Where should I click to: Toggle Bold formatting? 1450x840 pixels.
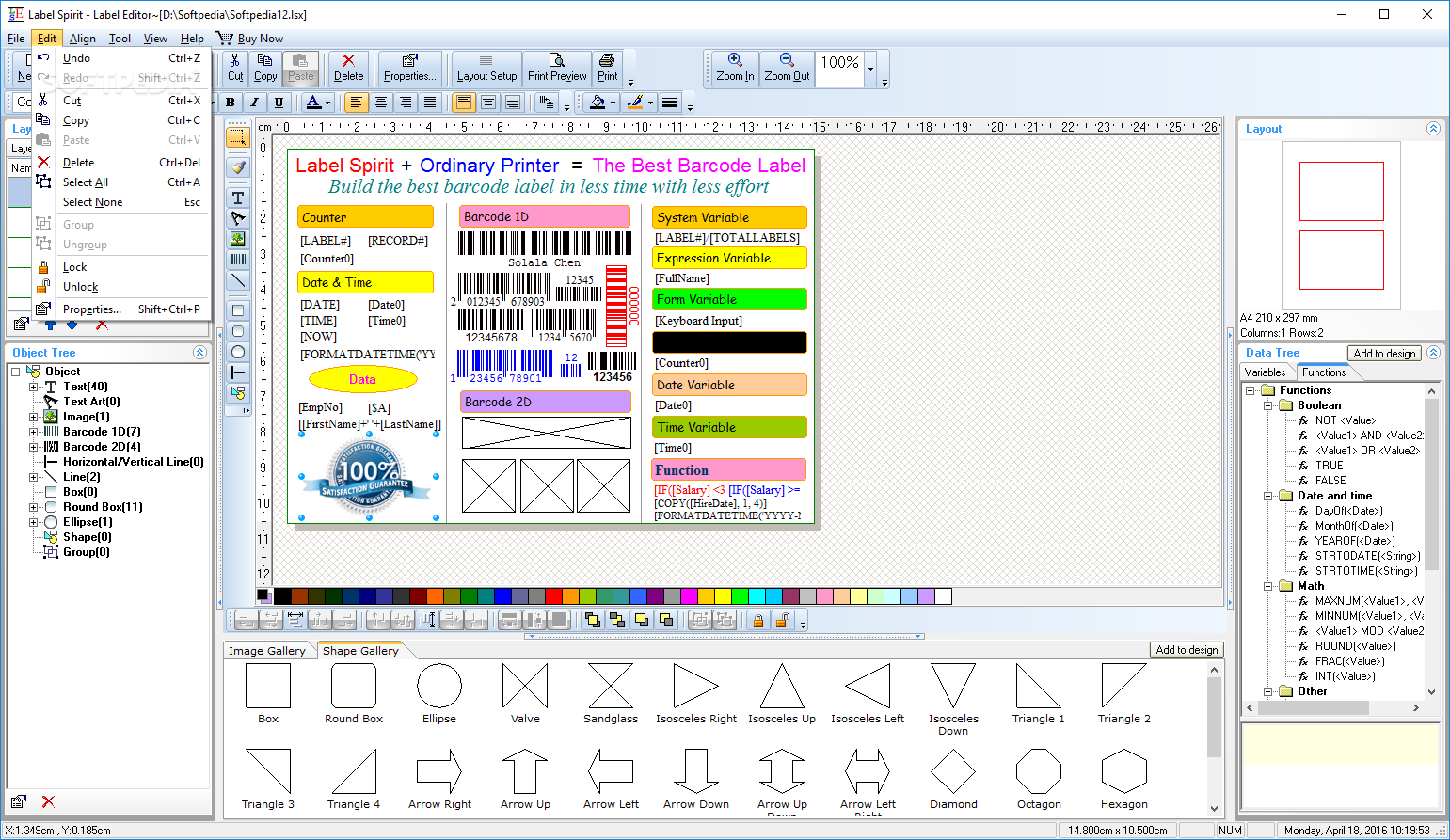coord(230,103)
